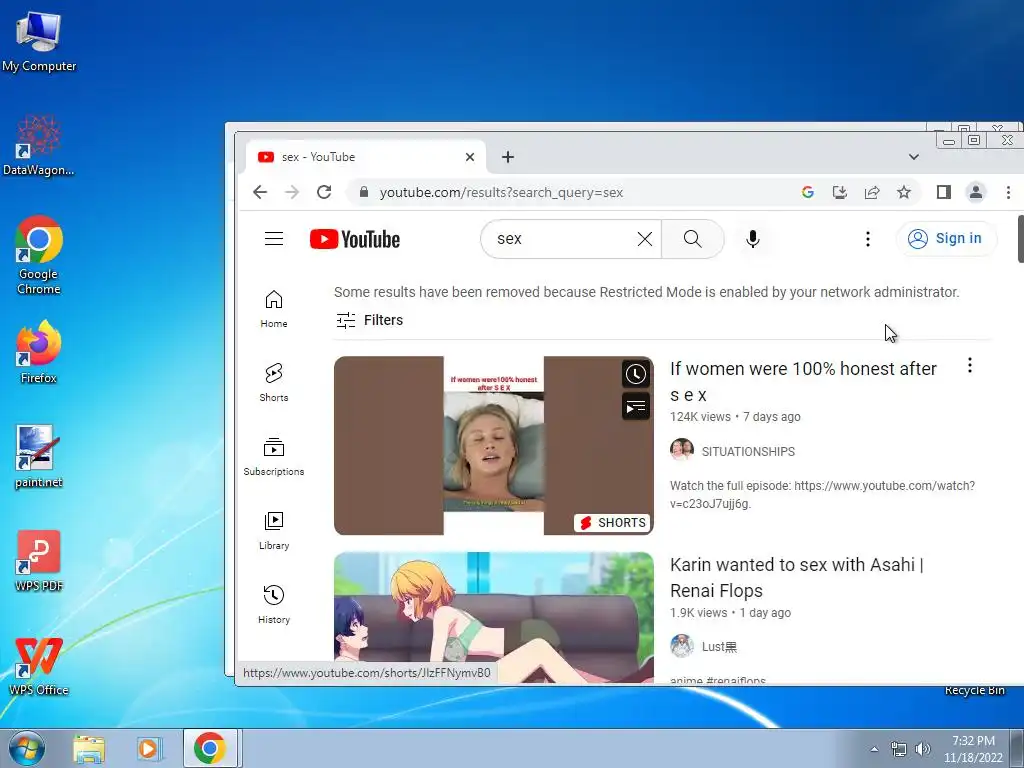This screenshot has width=1024, height=768.
Task: Click the install app icon in address bar
Action: click(840, 192)
